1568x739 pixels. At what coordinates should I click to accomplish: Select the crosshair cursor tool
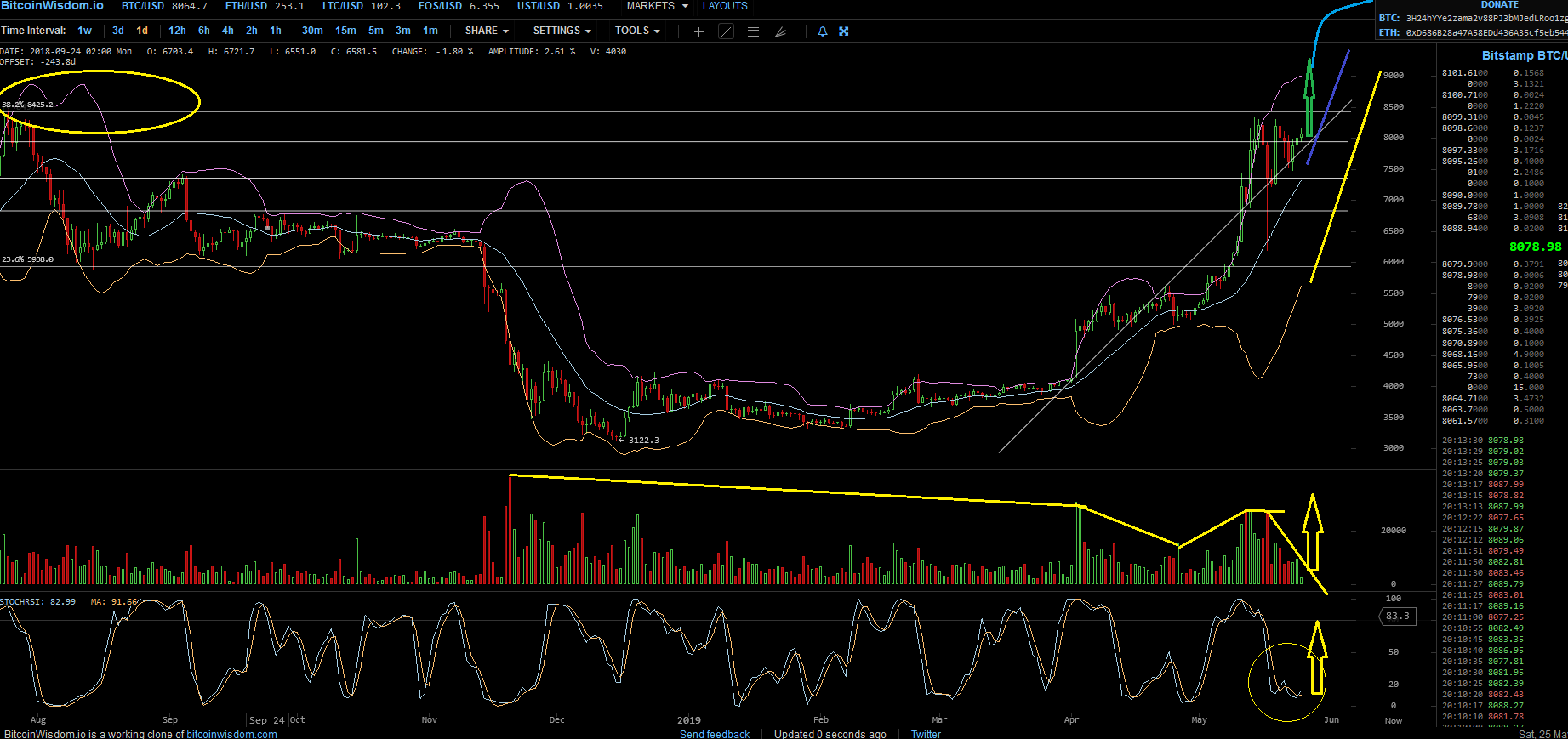pyautogui.click(x=698, y=31)
